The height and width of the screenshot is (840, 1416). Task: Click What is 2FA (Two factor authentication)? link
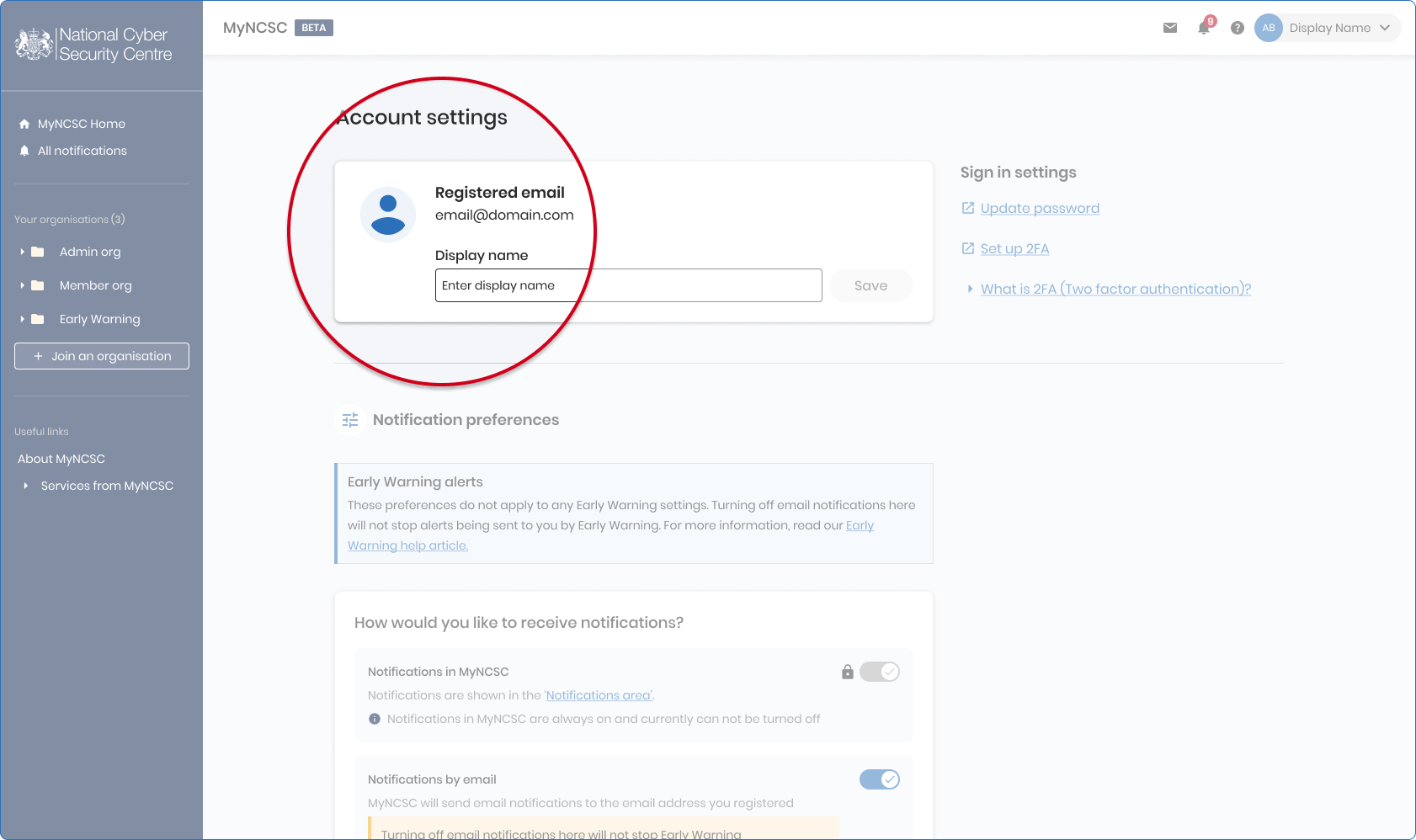pyautogui.click(x=1115, y=289)
